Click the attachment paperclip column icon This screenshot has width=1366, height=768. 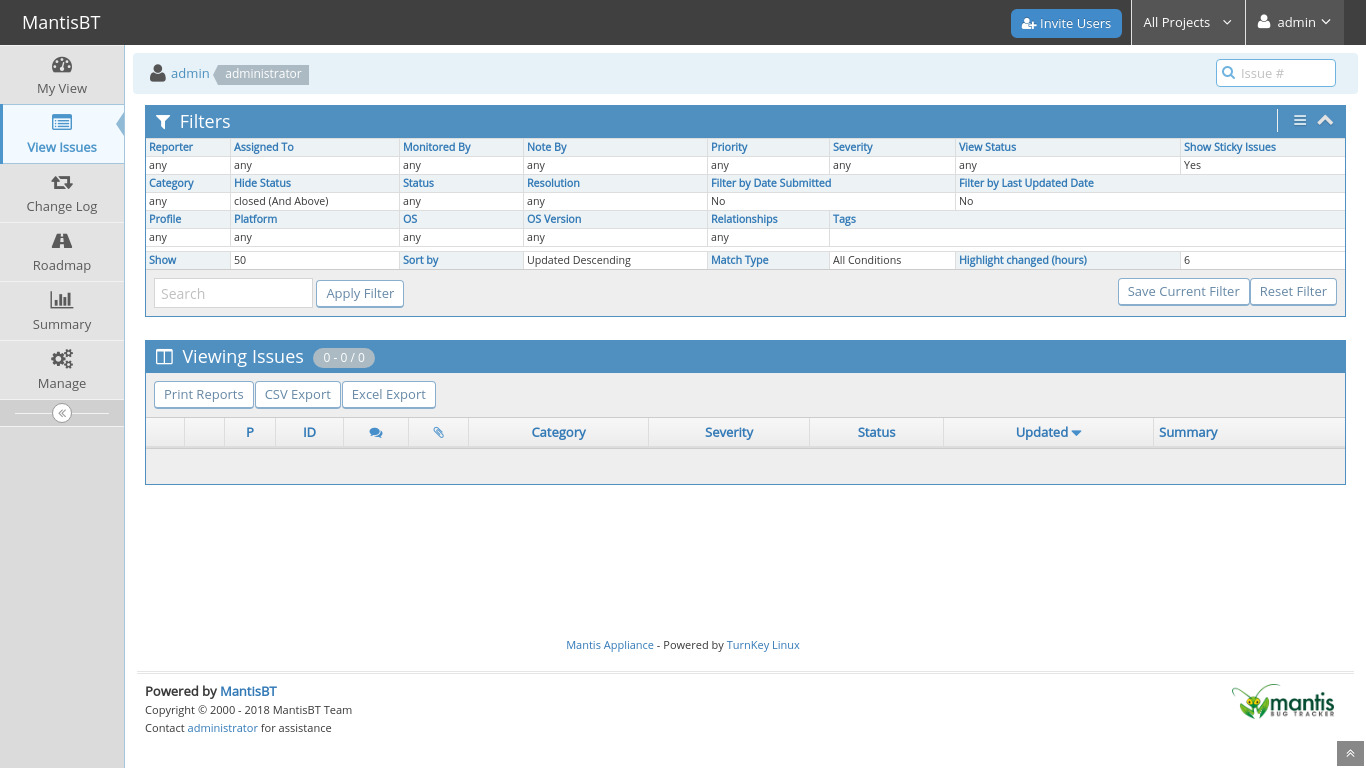pos(438,433)
